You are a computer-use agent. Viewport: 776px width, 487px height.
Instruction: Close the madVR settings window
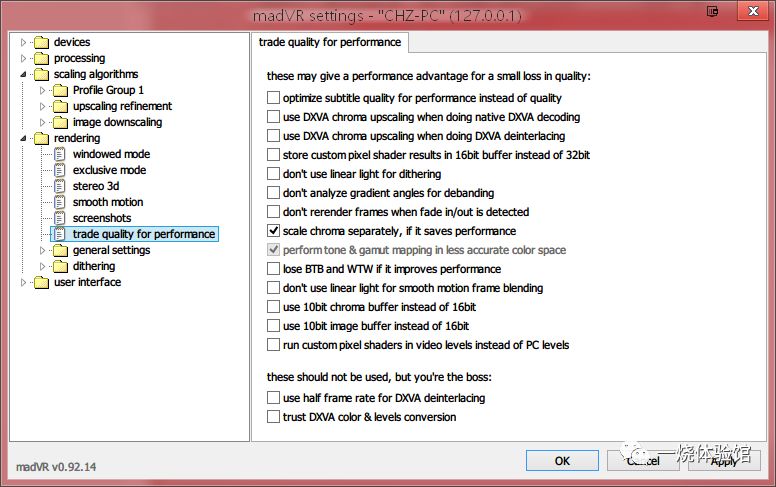753,11
